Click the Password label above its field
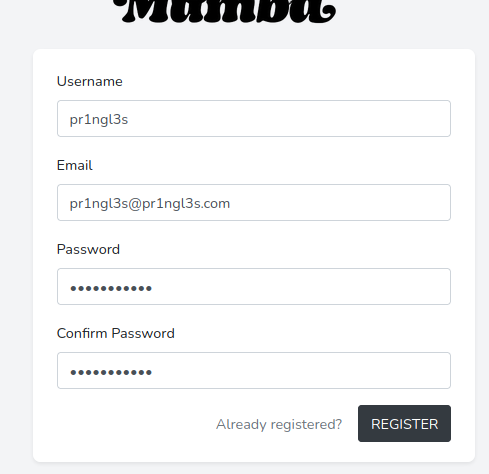 click(x=88, y=249)
